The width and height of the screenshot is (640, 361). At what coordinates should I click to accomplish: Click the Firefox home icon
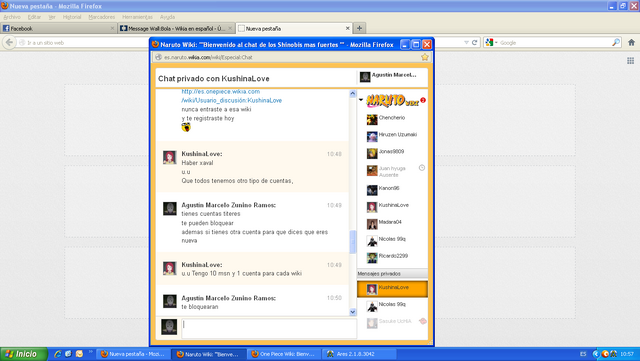tap(631, 42)
